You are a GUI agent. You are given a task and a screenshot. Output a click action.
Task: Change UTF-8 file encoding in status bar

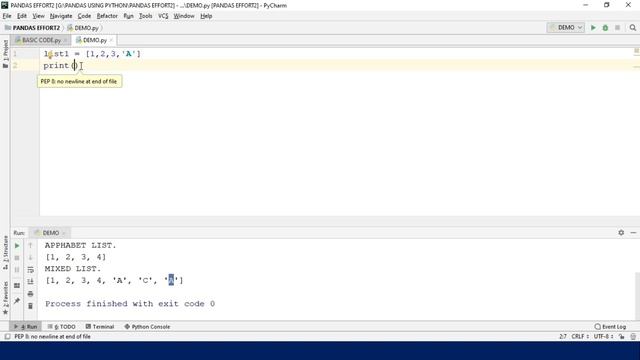(603, 336)
